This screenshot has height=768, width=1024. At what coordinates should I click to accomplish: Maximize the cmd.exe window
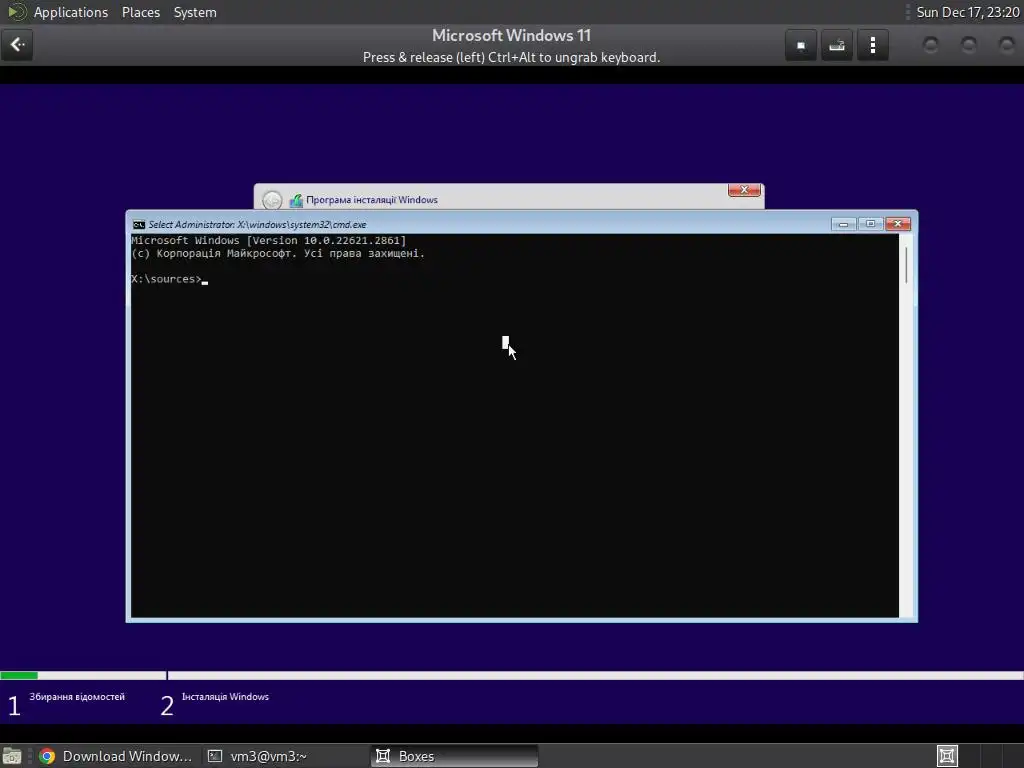pos(870,224)
